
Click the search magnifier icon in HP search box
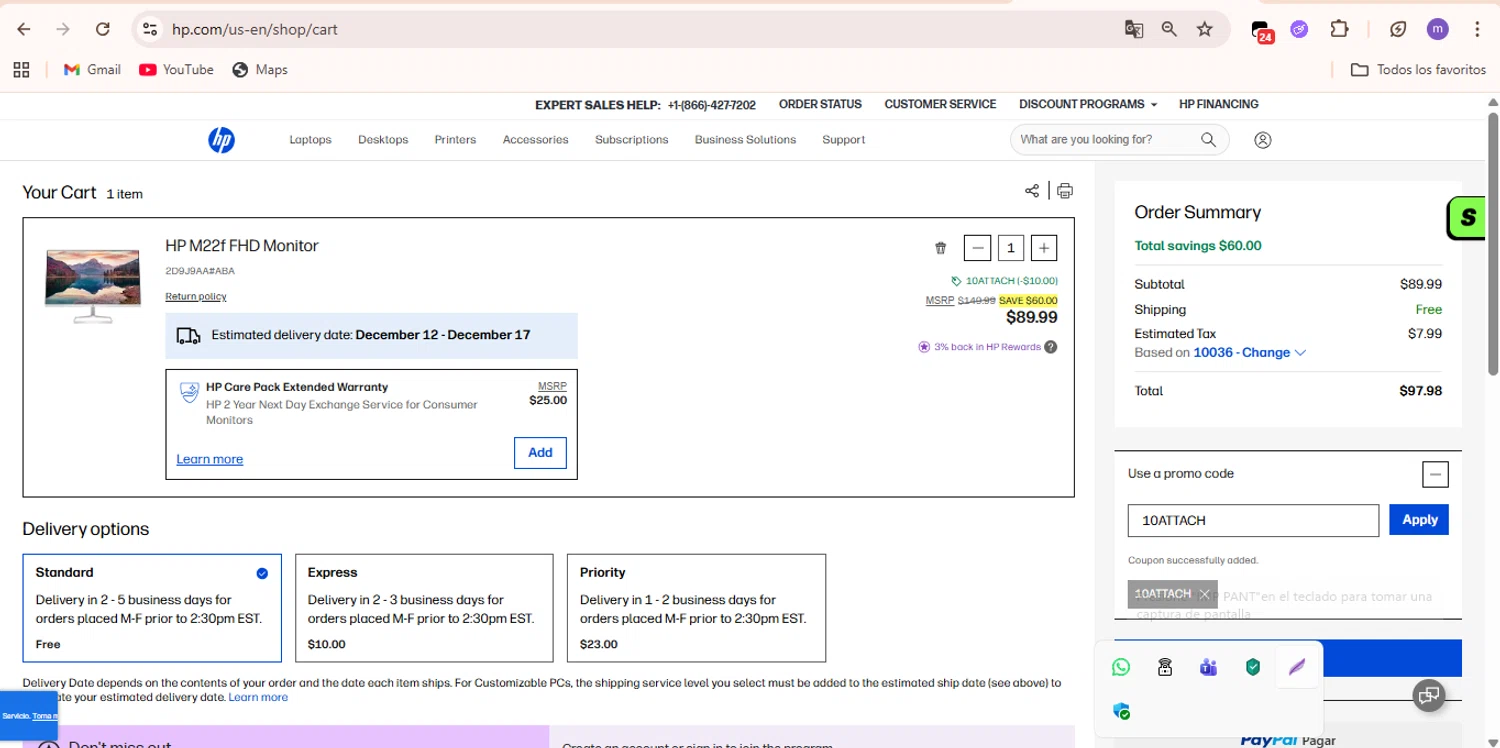coord(1208,140)
